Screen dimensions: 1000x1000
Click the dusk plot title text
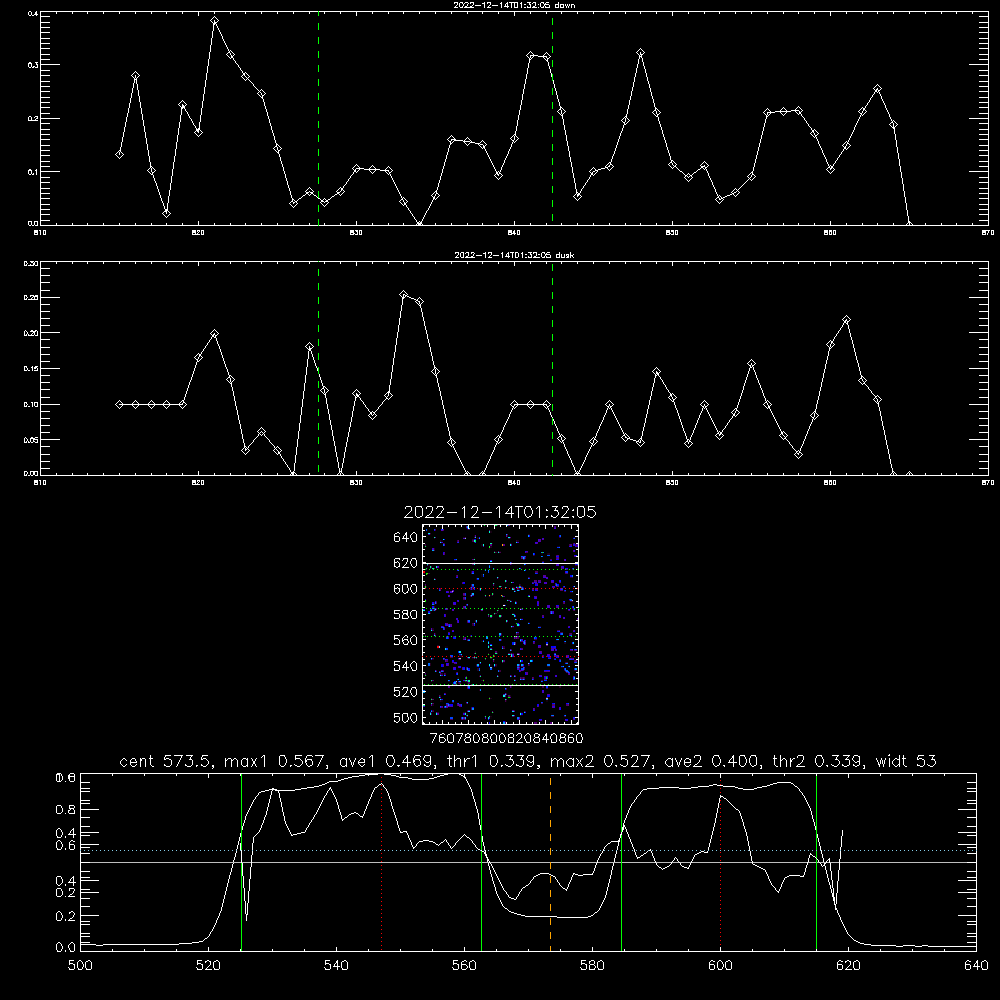point(514,255)
